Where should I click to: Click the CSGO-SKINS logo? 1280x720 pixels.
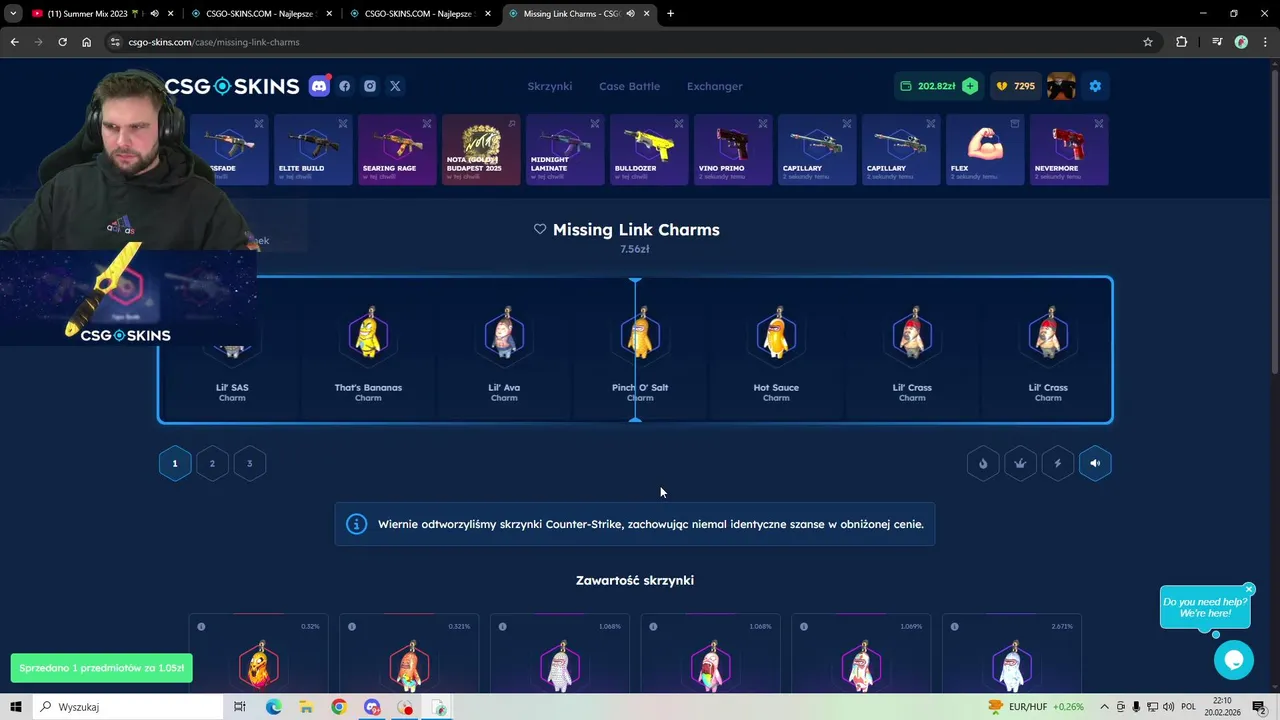(x=232, y=86)
